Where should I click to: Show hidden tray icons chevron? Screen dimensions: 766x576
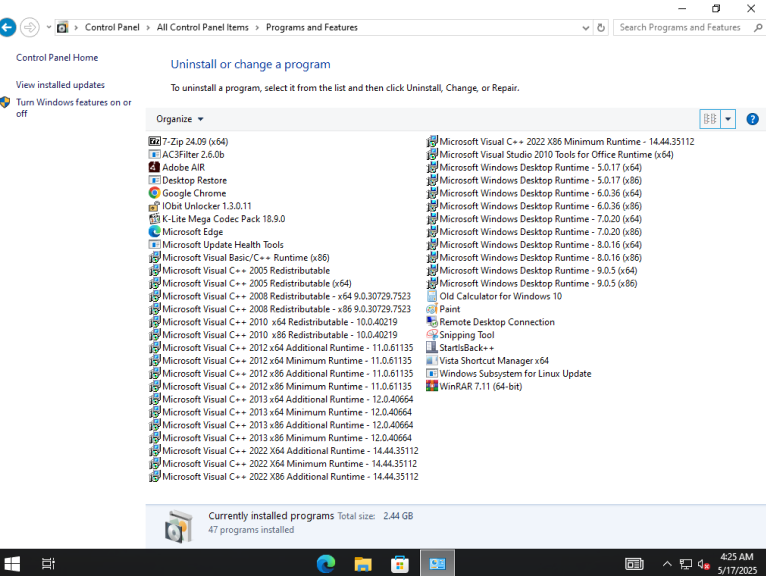click(x=667, y=564)
